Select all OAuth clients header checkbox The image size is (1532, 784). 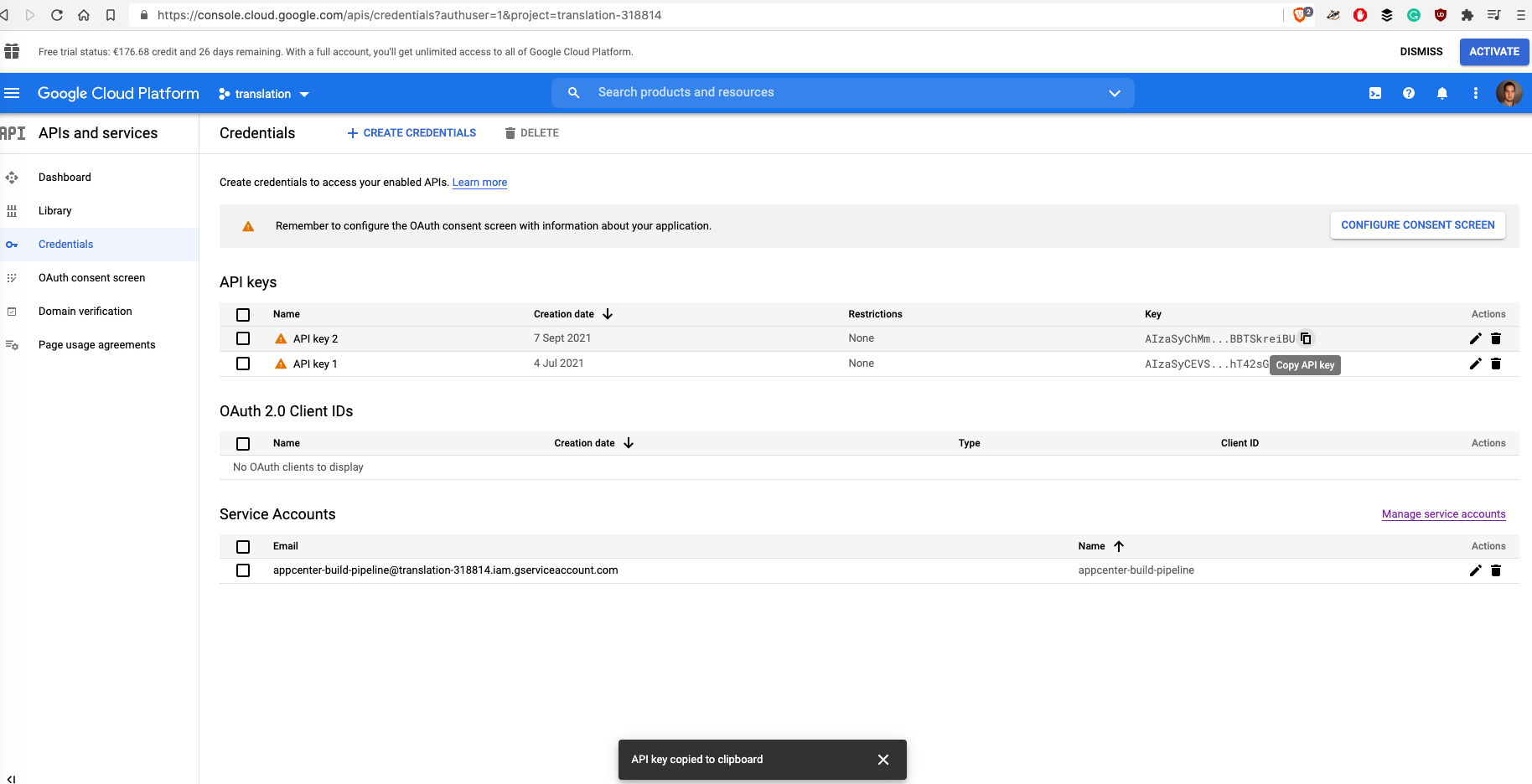coord(243,444)
